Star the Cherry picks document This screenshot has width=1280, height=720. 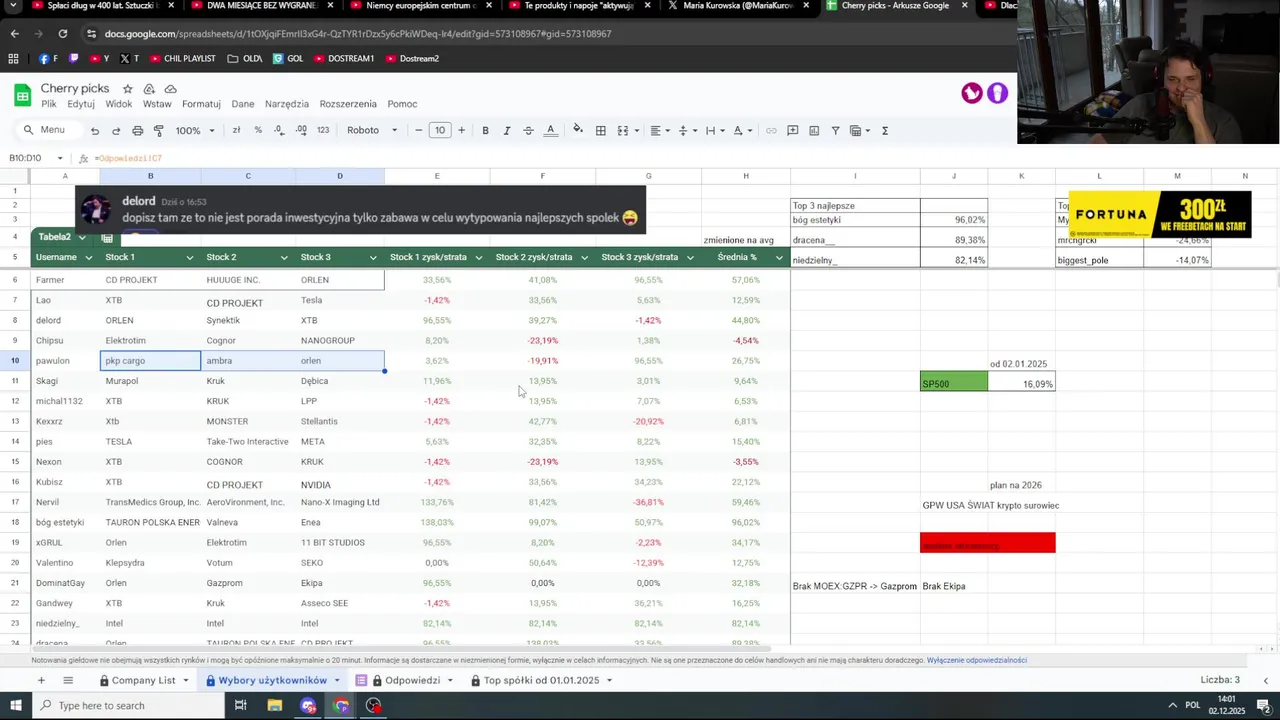point(127,89)
